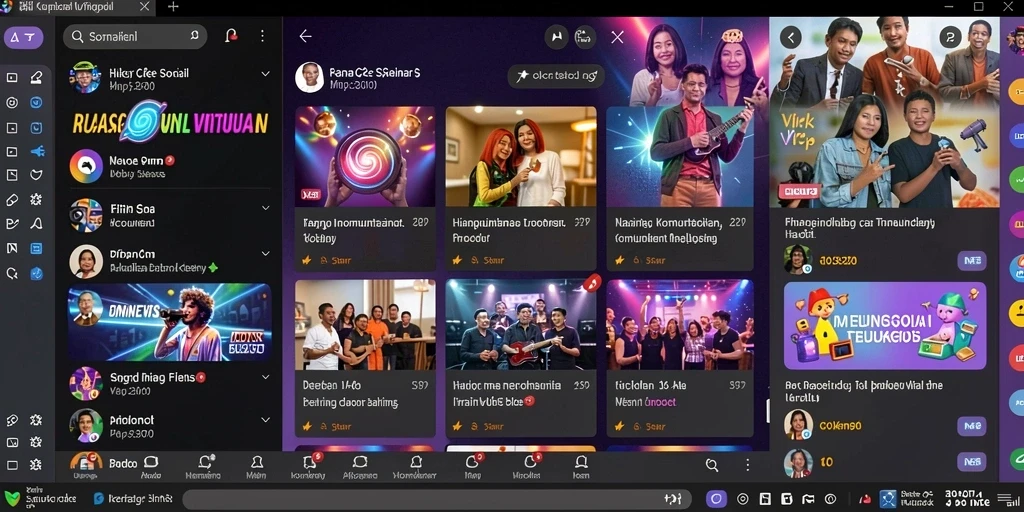Click the voice icon inside the Sornalienl search field
This screenshot has height=512, width=1024.
[x=194, y=37]
